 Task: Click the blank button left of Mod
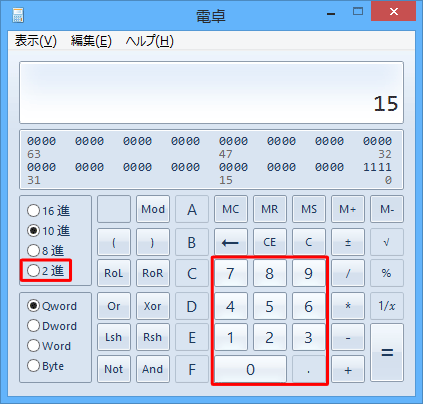[114, 209]
